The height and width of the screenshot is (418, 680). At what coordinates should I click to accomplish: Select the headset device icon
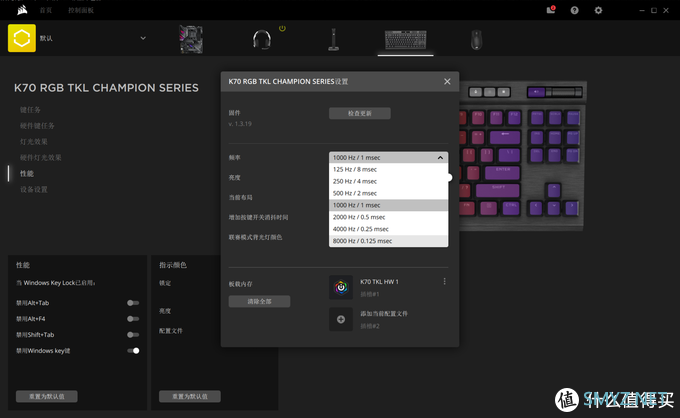click(x=262, y=39)
